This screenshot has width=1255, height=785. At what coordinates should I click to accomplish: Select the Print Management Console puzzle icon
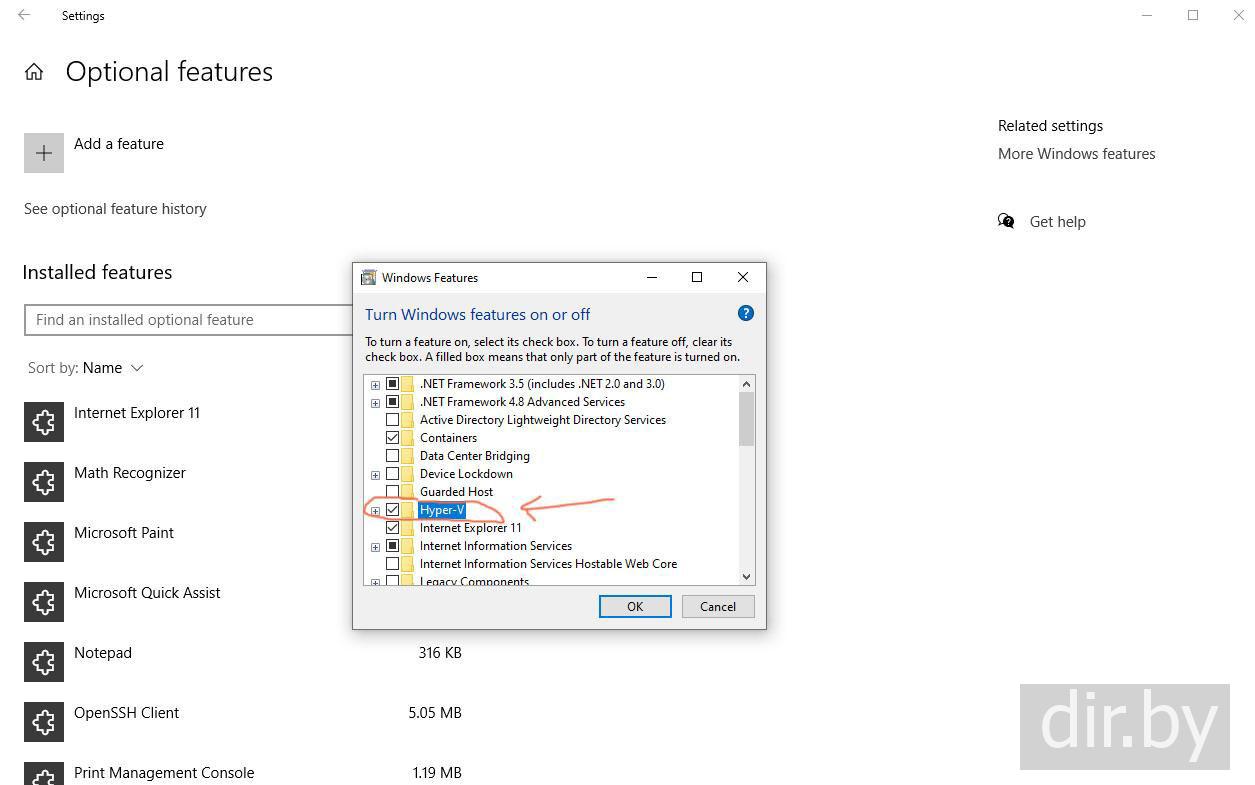[x=44, y=774]
